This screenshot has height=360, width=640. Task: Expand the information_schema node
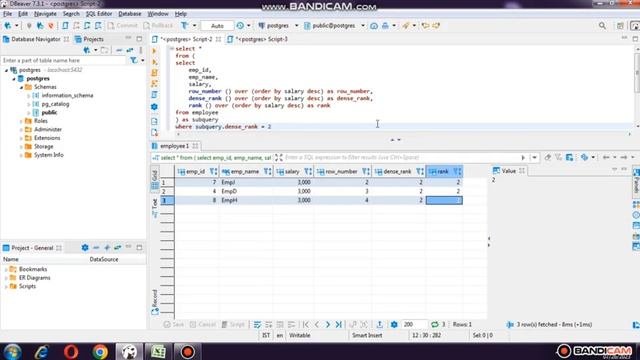tap(29, 96)
